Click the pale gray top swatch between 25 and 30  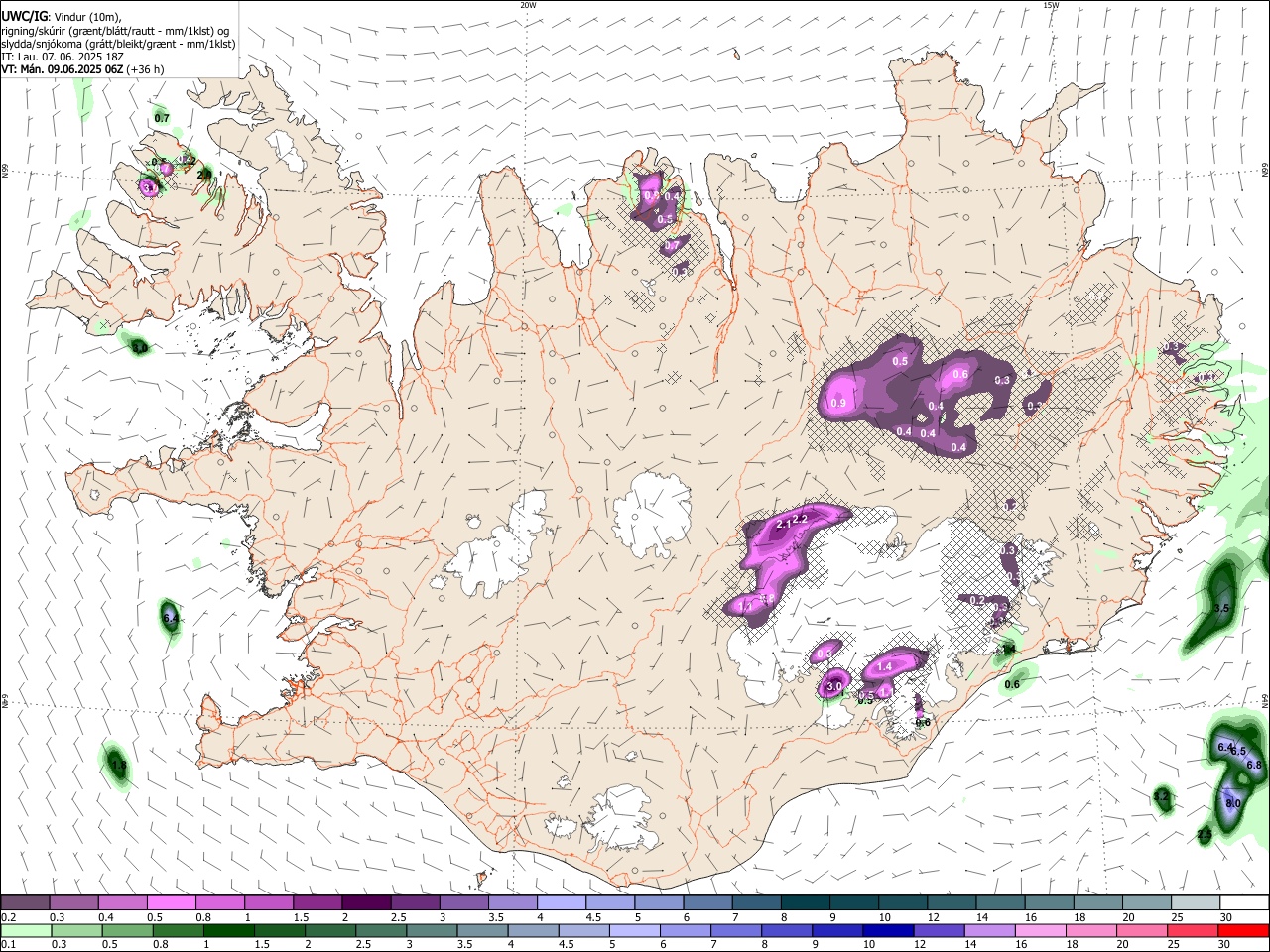click(1194, 903)
